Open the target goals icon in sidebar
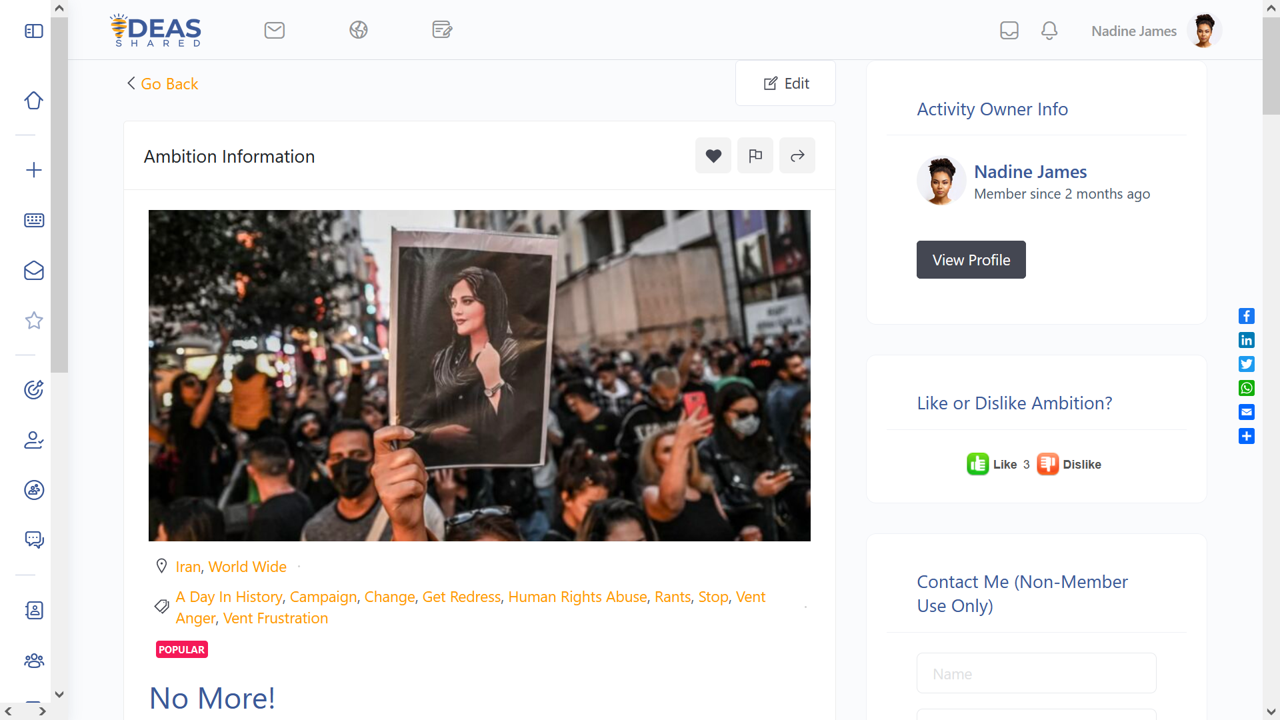 (x=34, y=390)
